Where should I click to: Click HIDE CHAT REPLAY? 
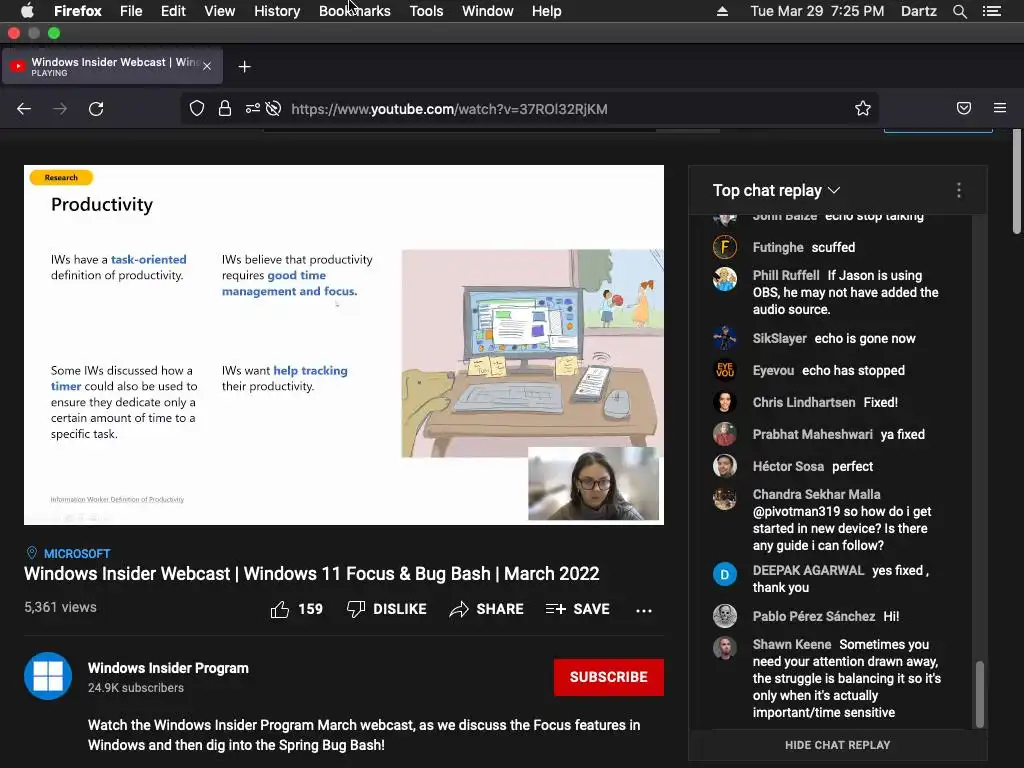(x=837, y=745)
